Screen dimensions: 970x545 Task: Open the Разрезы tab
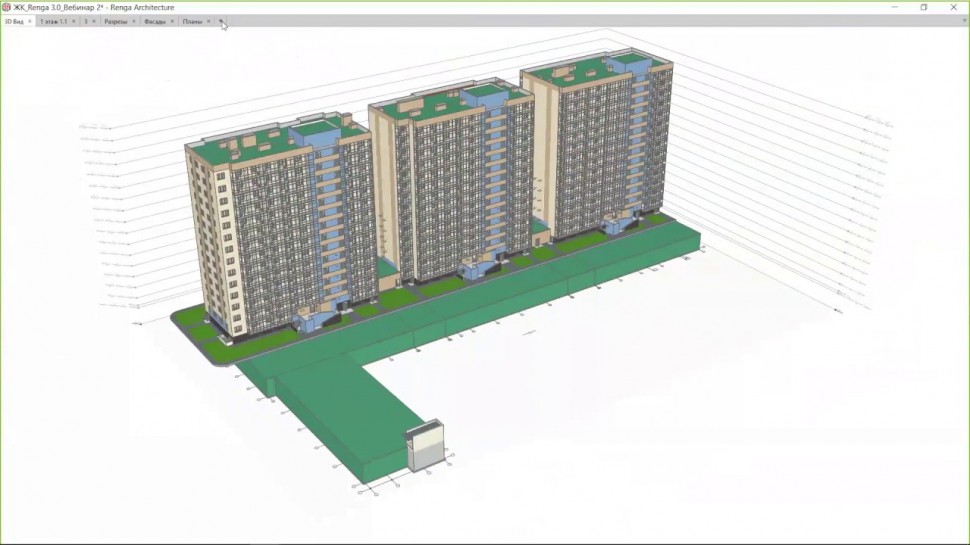[x=115, y=21]
